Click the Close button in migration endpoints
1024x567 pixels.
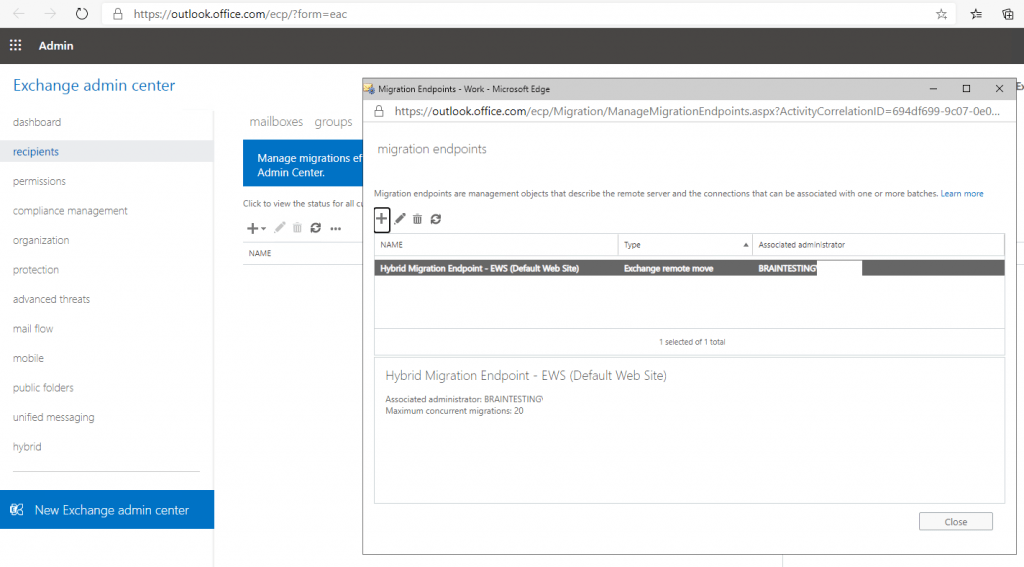coord(955,521)
